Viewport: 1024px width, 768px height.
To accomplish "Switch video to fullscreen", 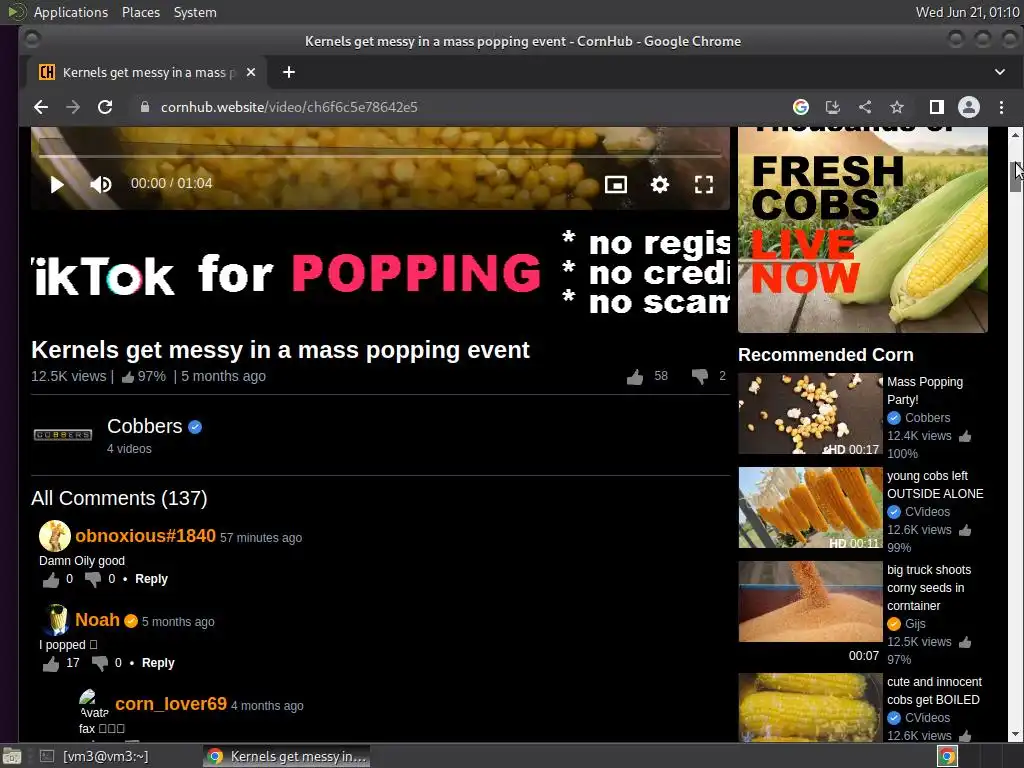I will point(703,185).
